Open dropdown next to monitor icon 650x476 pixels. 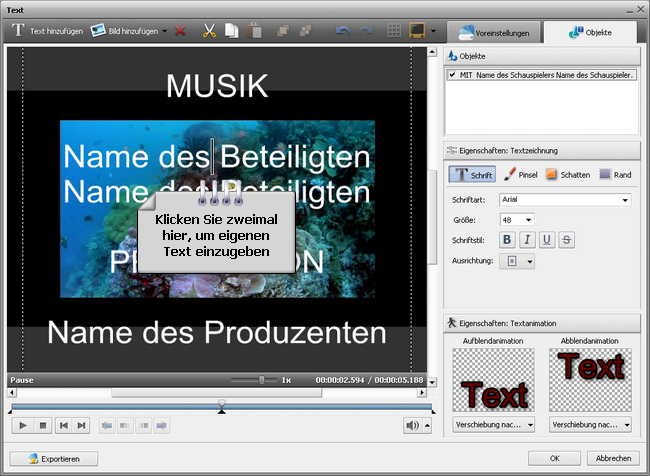[x=433, y=31]
